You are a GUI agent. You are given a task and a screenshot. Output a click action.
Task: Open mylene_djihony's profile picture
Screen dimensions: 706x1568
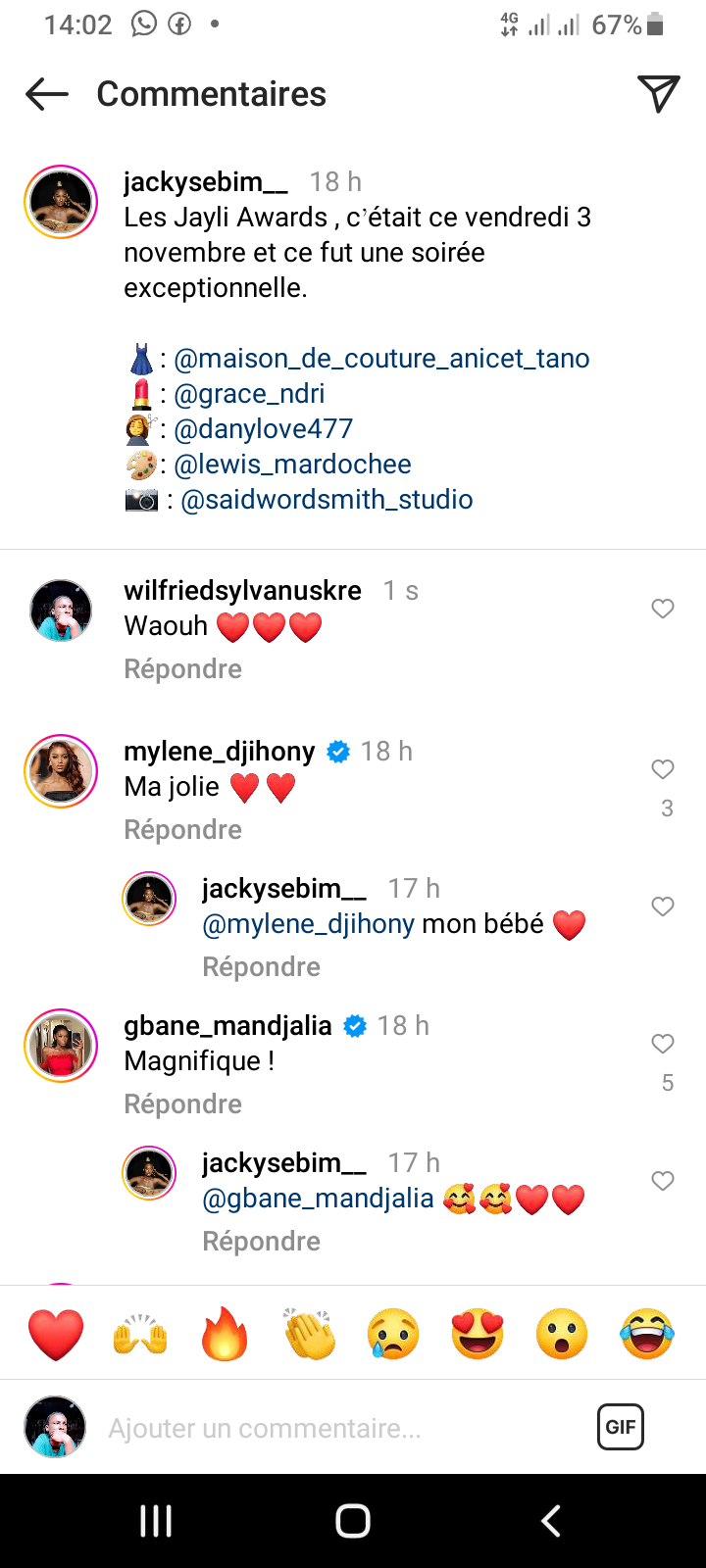point(61,771)
